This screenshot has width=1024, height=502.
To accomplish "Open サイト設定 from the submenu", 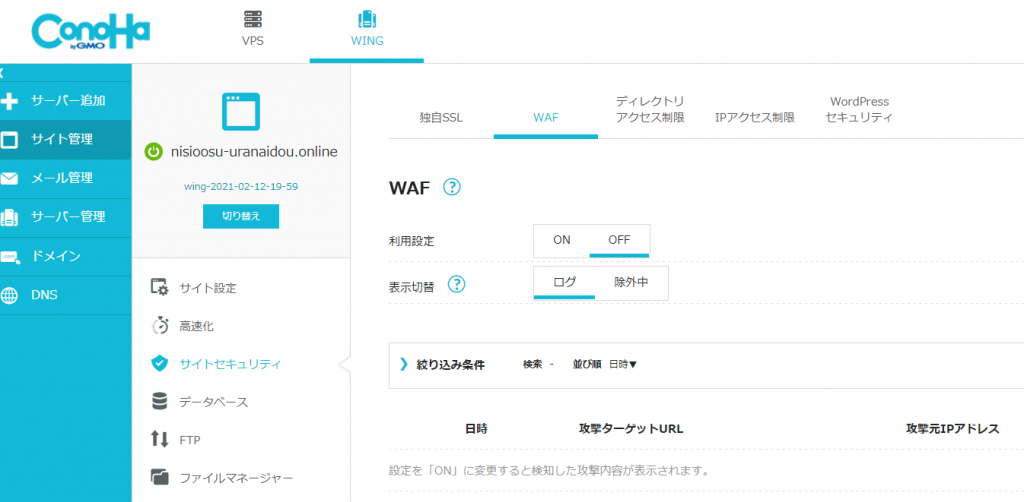I will tap(194, 288).
